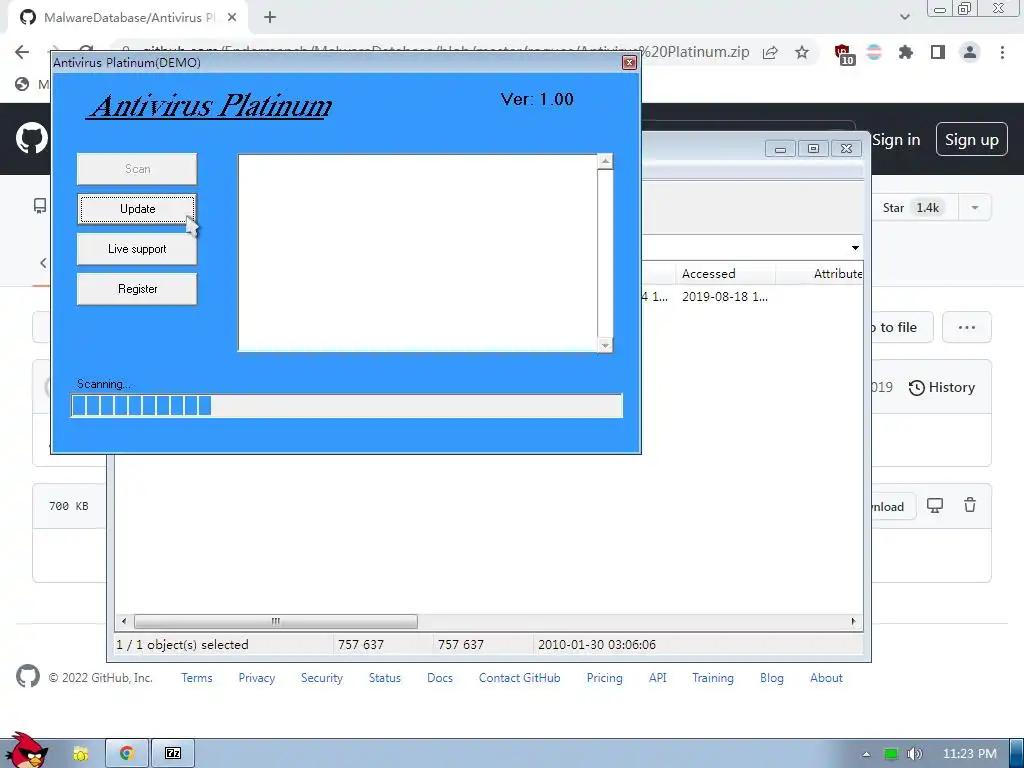Viewport: 1024px width, 768px height.
Task: Click the Update button in Antivirus Platinum
Action: 137,209
